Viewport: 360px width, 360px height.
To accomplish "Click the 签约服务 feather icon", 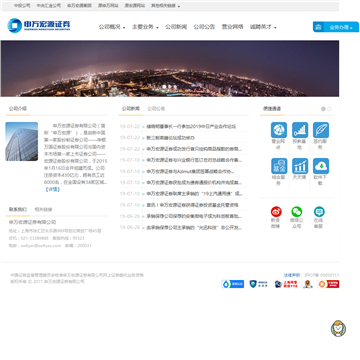I will (321, 130).
